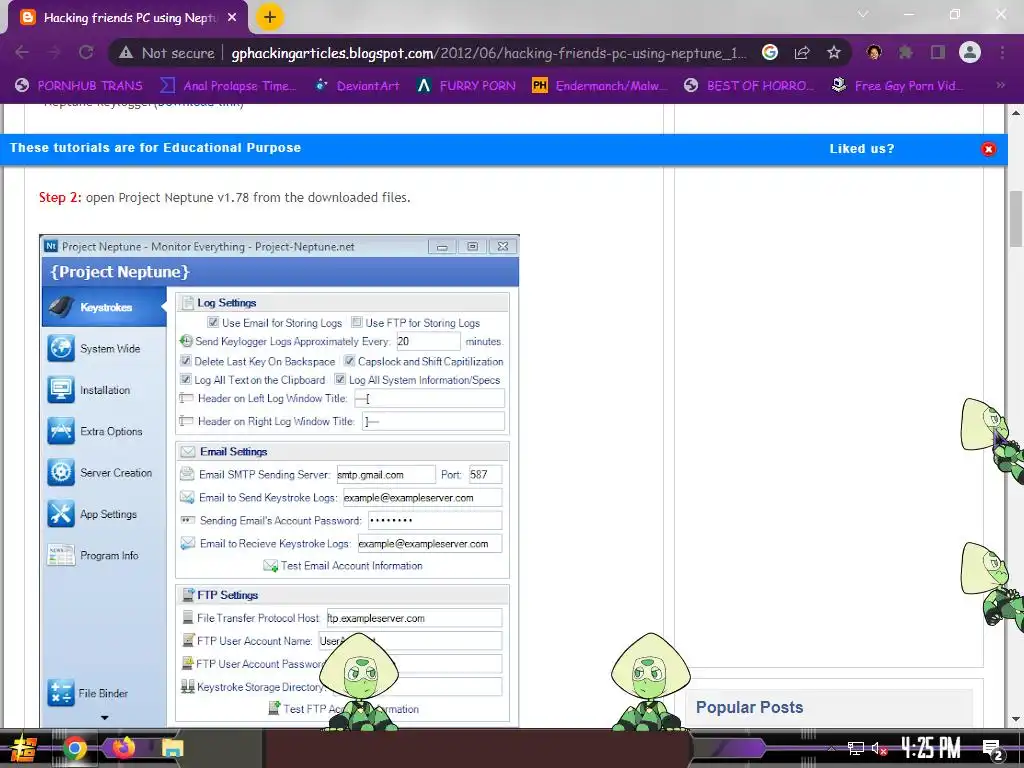Image resolution: width=1024 pixels, height=768 pixels.
Task: Open the tab search chevron
Action: point(863,14)
